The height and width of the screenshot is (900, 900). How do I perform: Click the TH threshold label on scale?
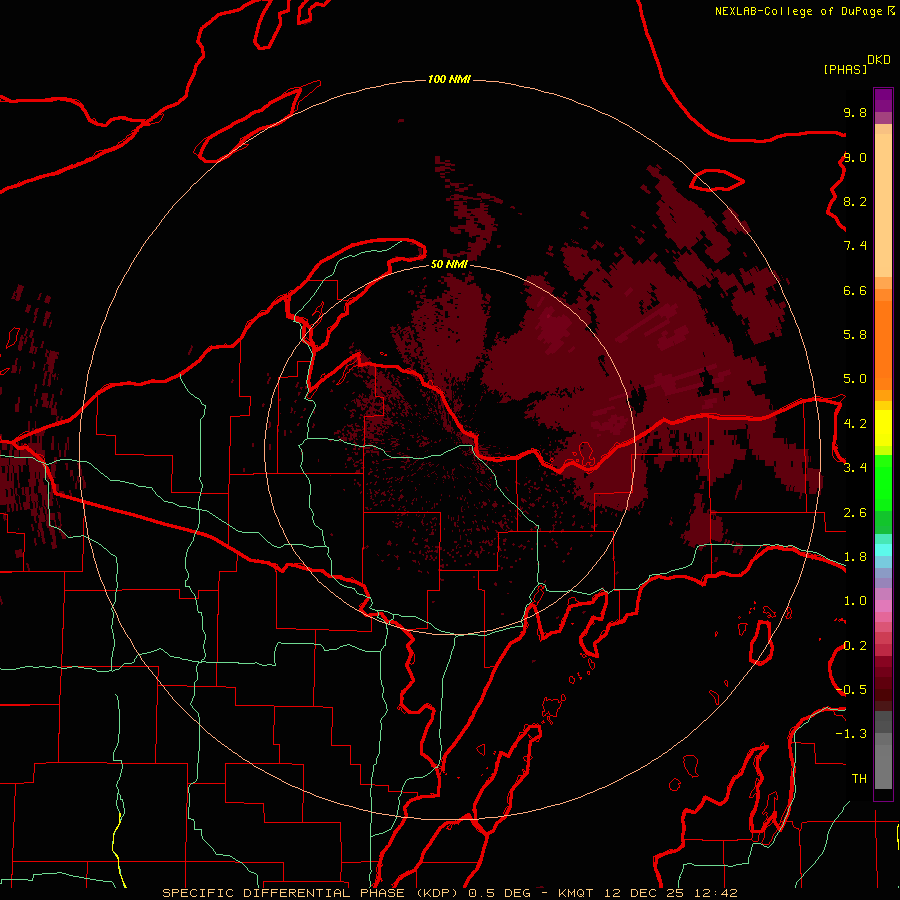click(x=859, y=779)
